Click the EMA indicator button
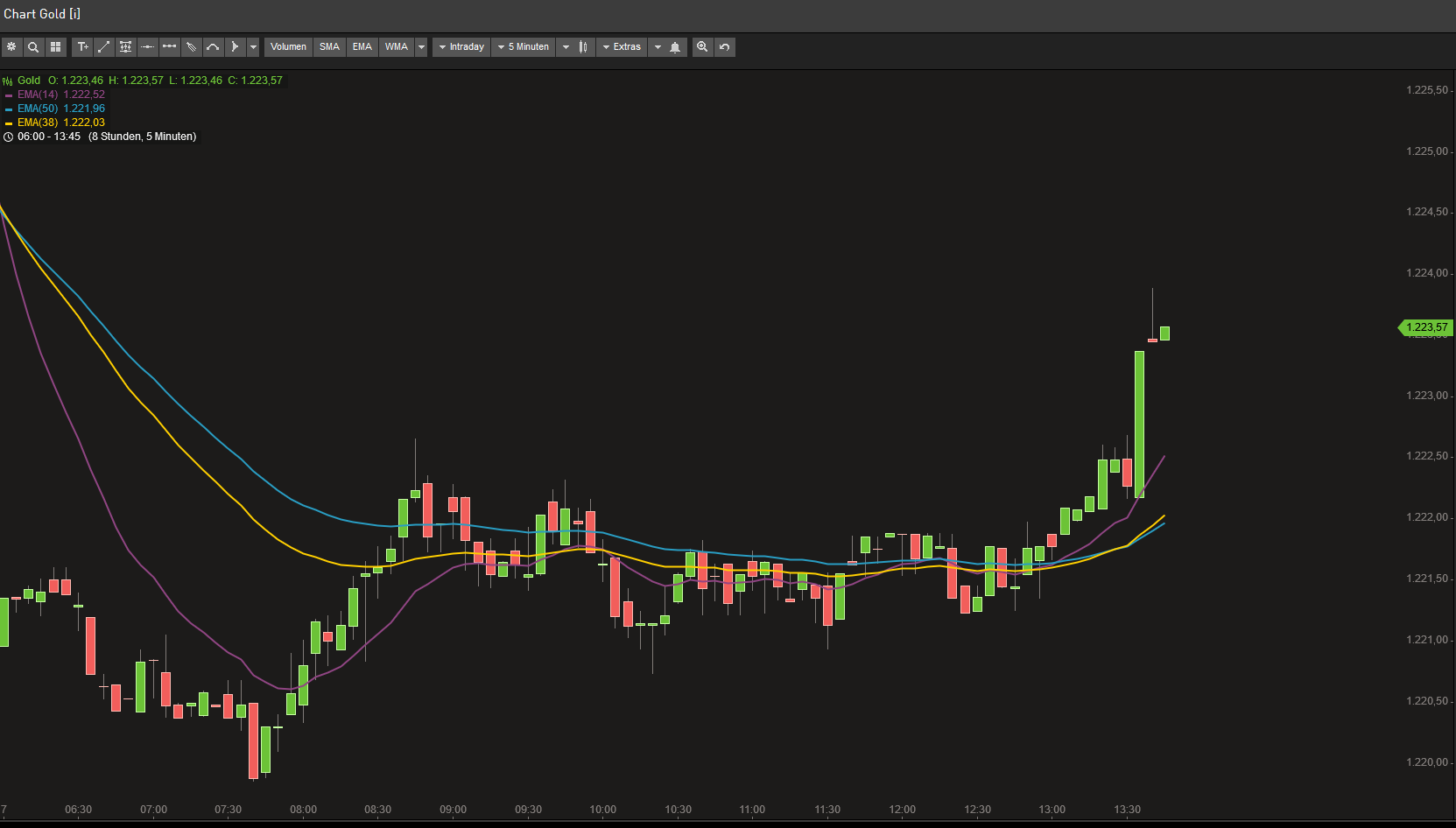The image size is (1456, 828). (x=362, y=47)
